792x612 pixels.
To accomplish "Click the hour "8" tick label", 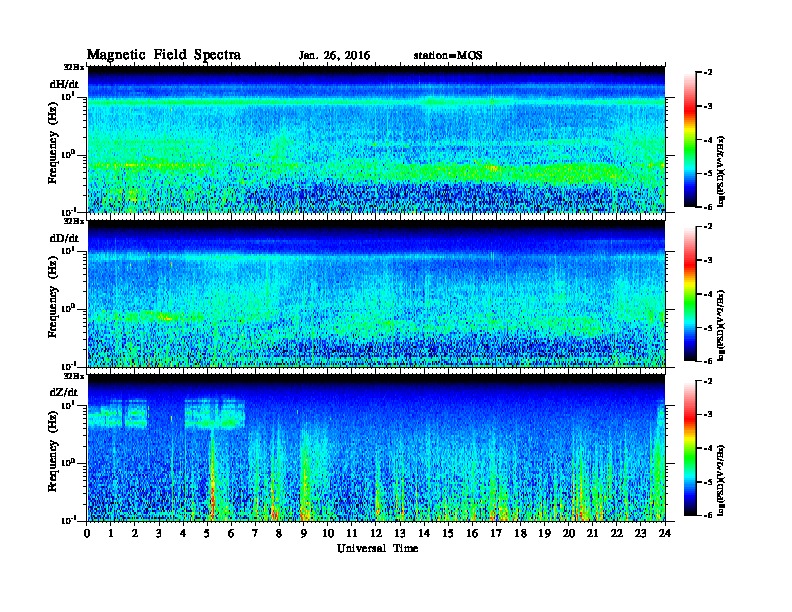I will (280, 533).
